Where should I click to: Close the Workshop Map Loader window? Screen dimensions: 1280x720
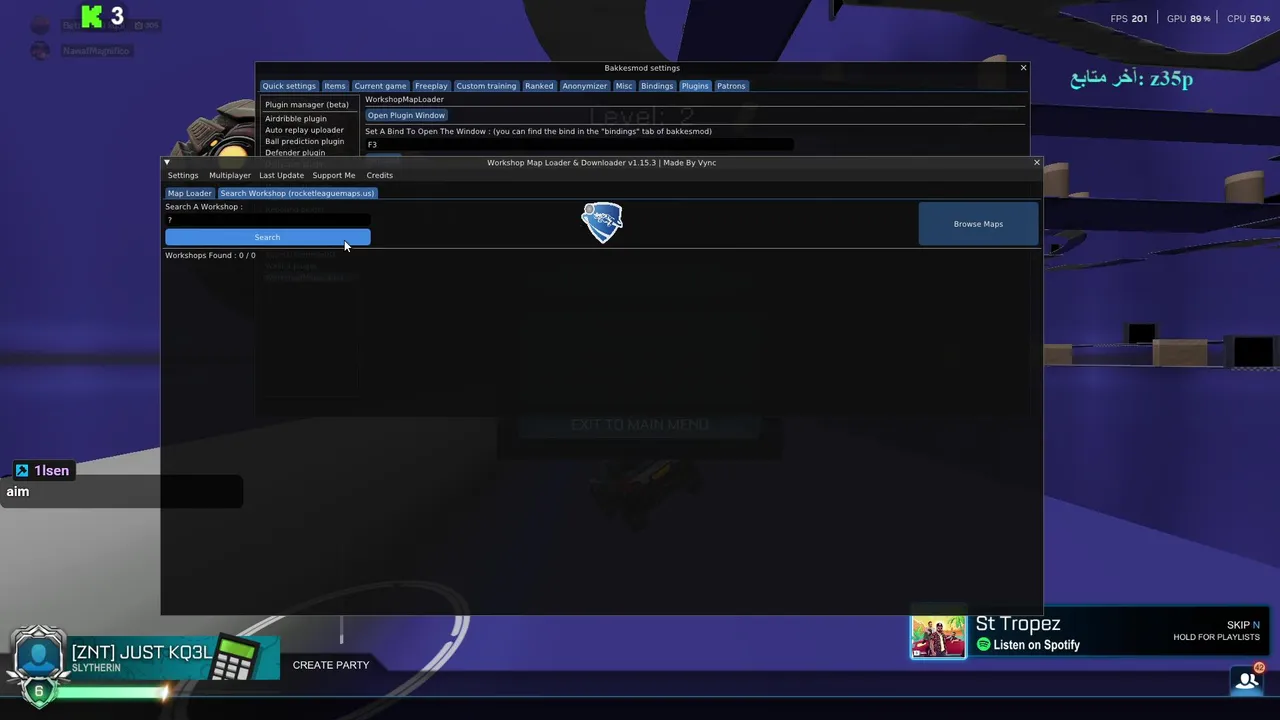pos(1036,162)
